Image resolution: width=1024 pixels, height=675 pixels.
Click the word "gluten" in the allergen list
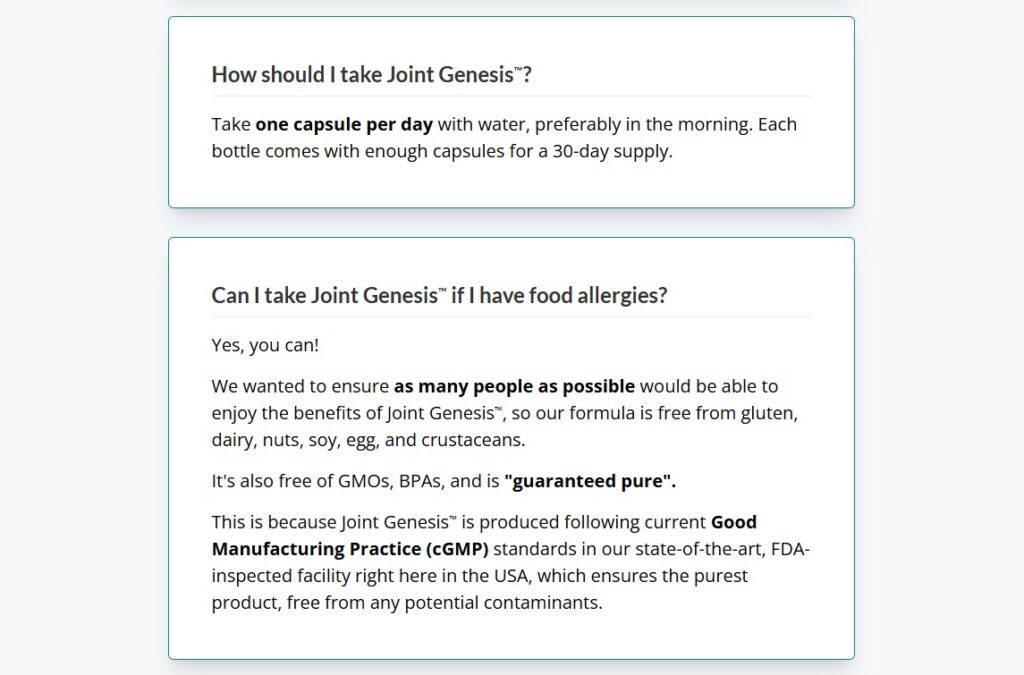point(769,413)
